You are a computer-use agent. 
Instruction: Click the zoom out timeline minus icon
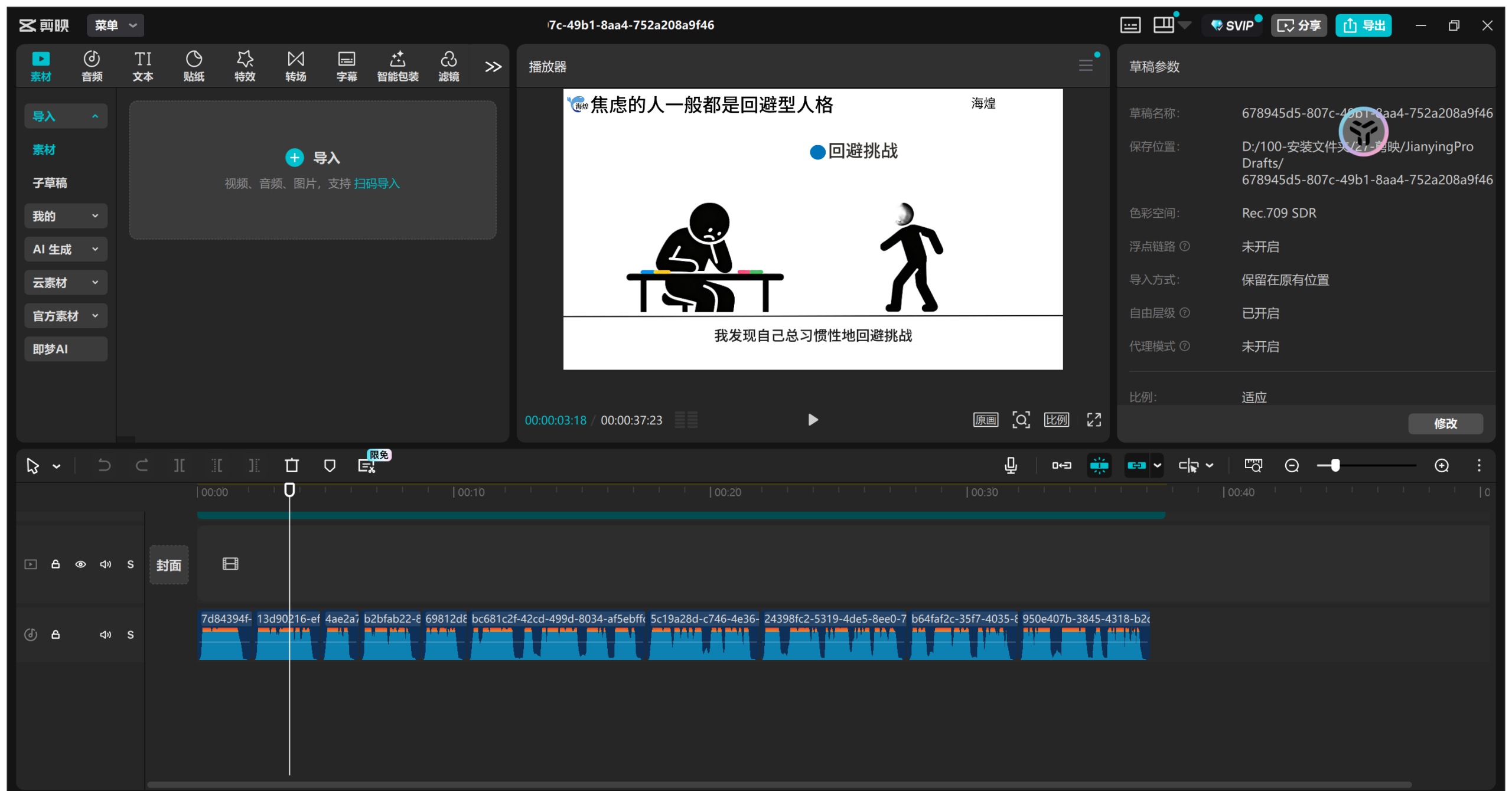tap(1292, 466)
